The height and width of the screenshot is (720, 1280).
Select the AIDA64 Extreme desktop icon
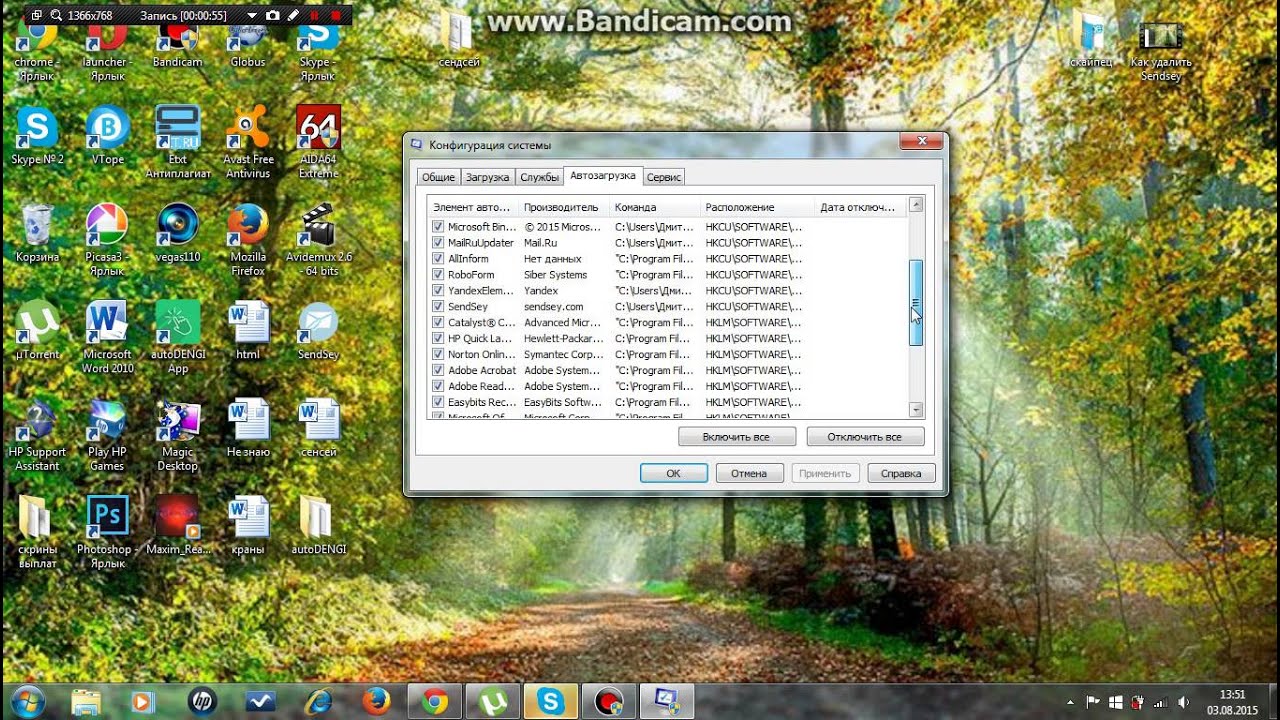(x=318, y=142)
